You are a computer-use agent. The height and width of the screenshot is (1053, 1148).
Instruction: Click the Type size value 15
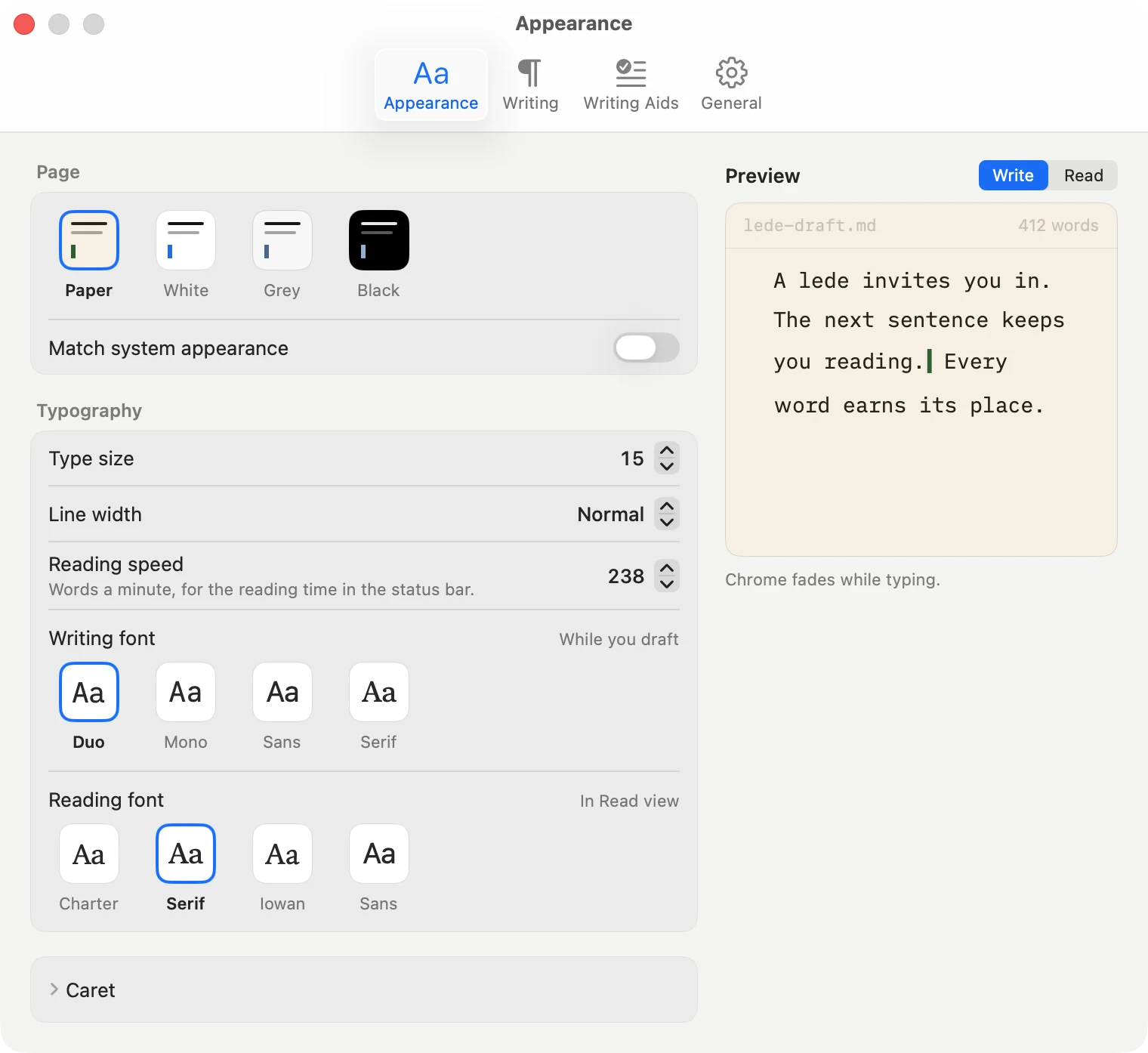coord(632,459)
